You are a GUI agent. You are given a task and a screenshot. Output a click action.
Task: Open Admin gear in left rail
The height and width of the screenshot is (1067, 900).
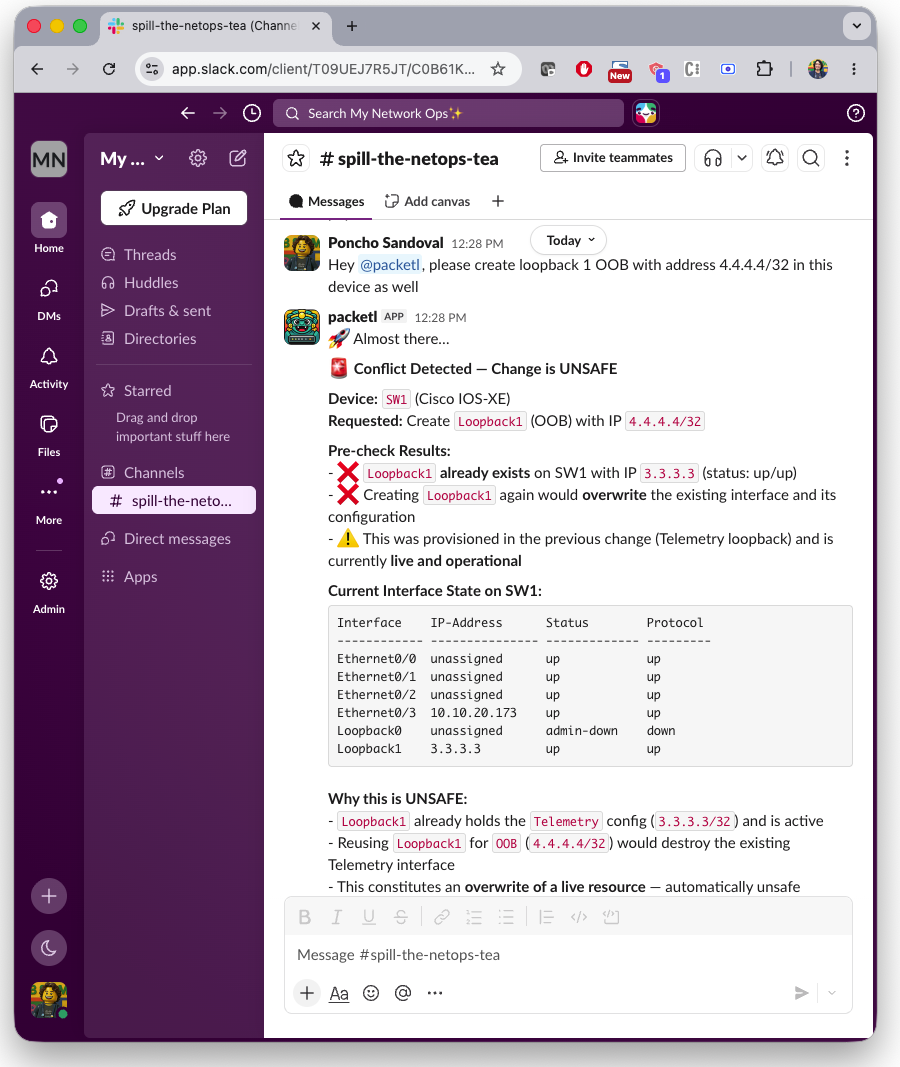[x=49, y=581]
